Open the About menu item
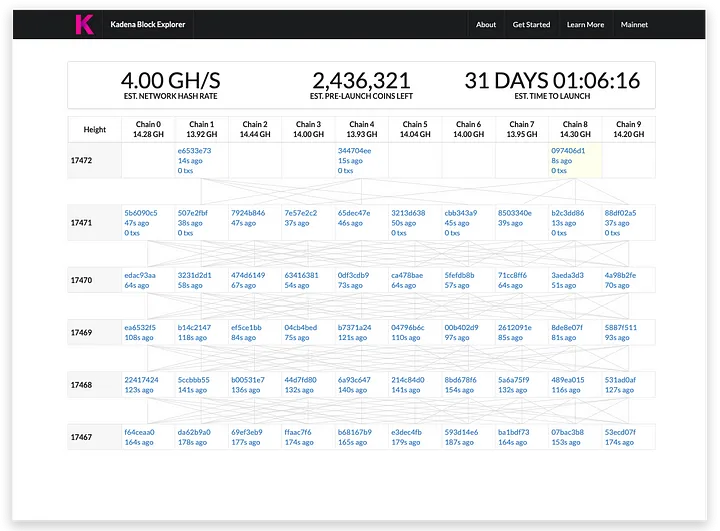 coord(486,25)
